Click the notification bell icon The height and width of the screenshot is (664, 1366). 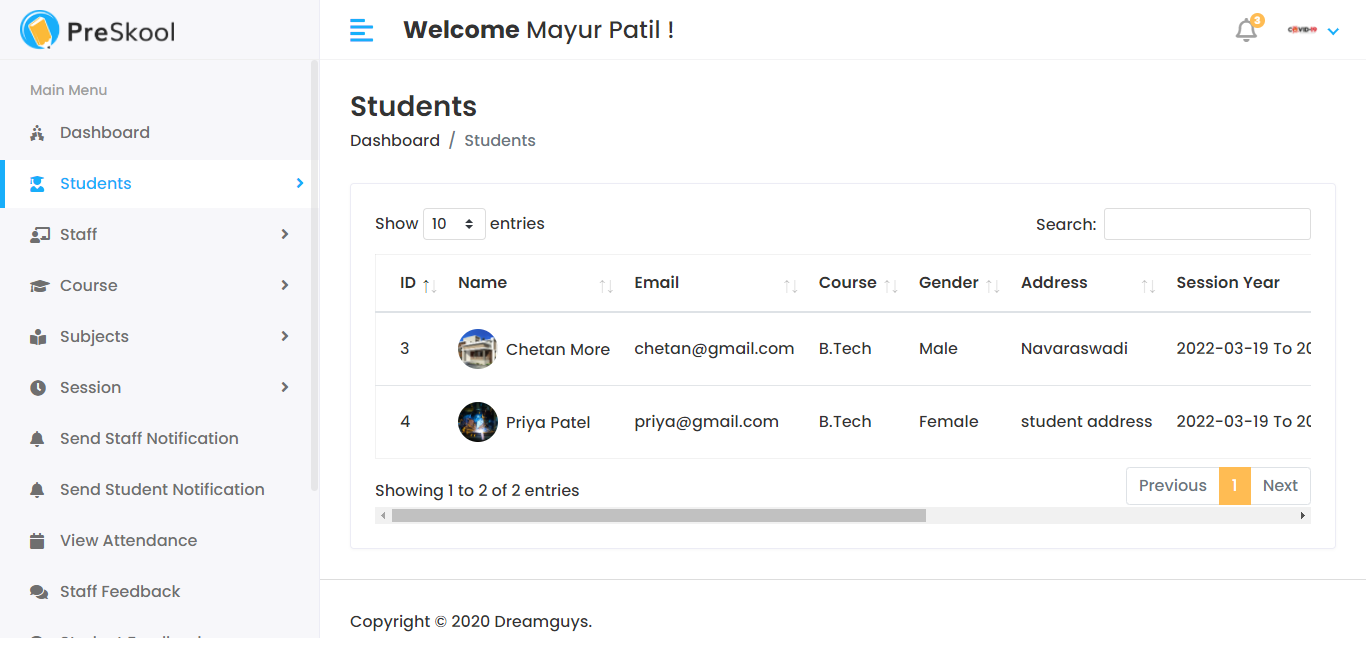pyautogui.click(x=1245, y=30)
